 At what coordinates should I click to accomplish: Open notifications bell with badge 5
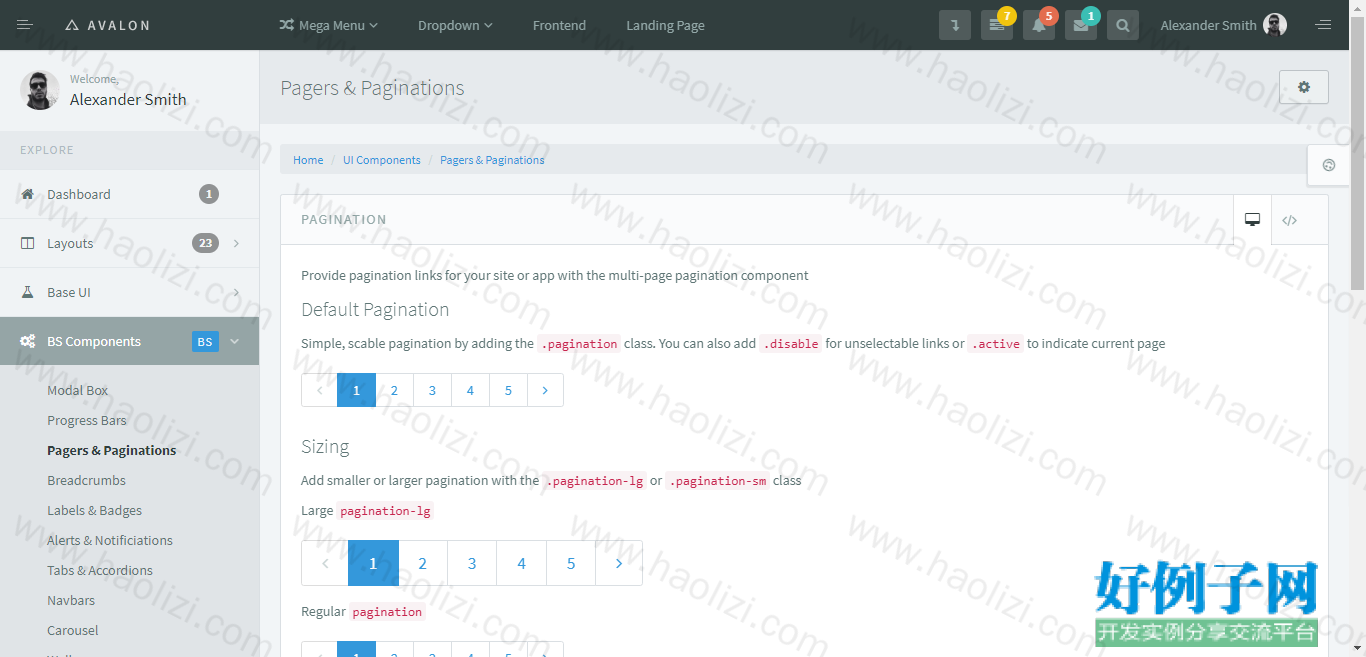[x=1039, y=25]
